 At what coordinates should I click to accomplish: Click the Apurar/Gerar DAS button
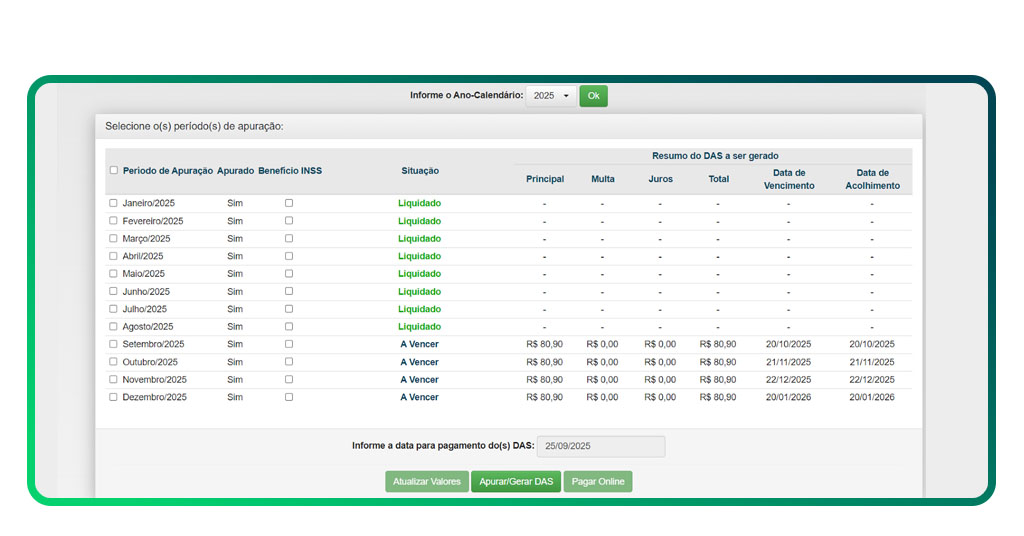[515, 482]
